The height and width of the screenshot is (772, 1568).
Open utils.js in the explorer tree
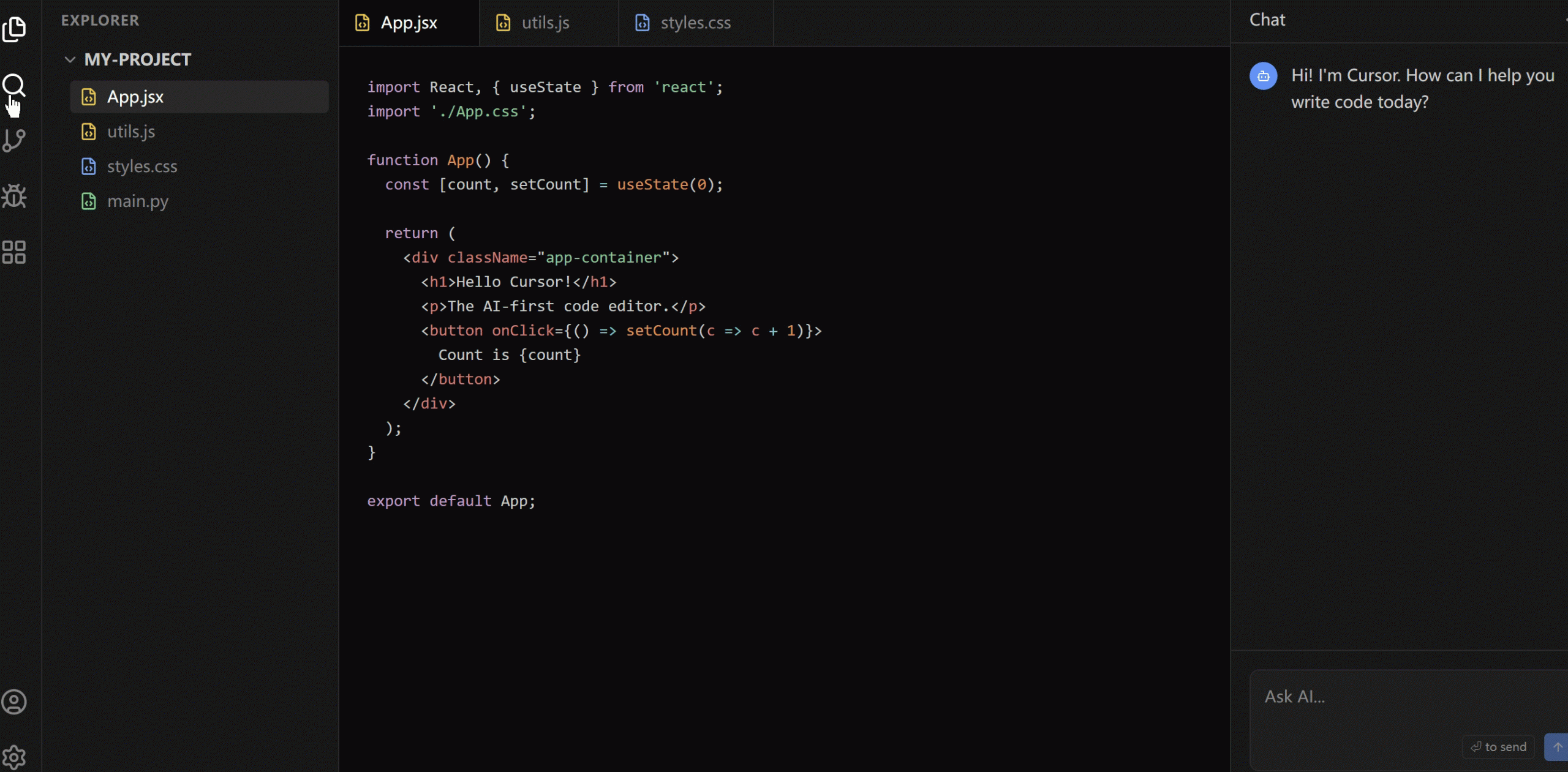point(131,132)
